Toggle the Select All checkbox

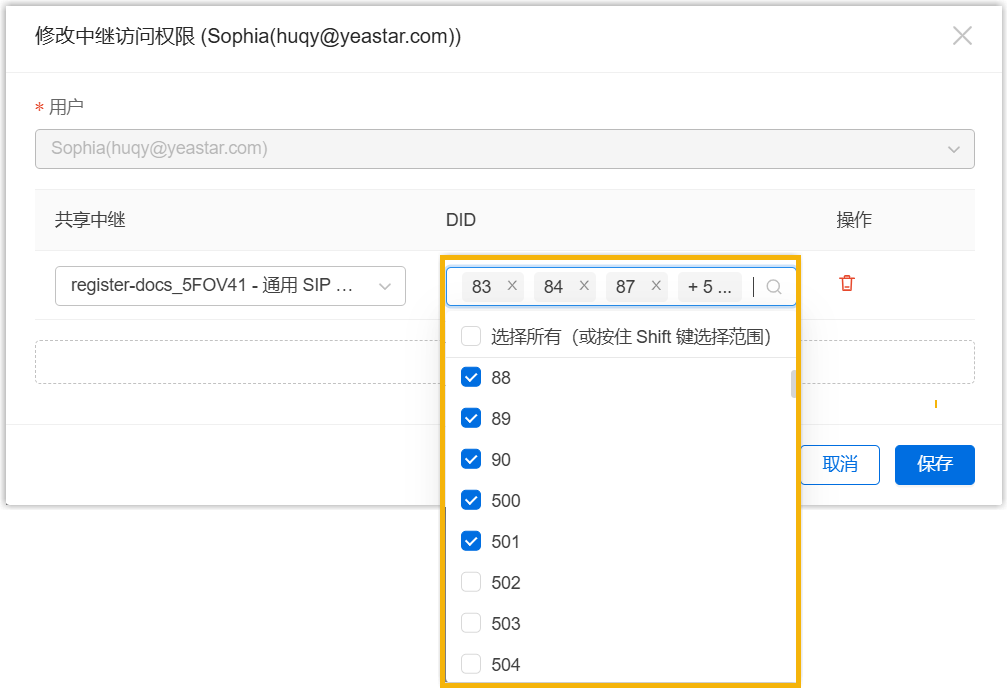point(471,337)
